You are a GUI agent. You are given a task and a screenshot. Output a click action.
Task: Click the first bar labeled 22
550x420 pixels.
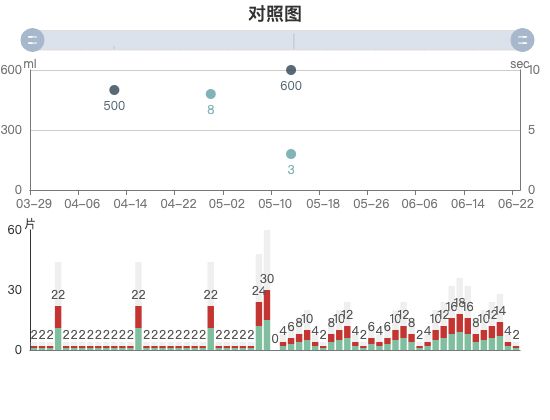[x=58, y=328]
